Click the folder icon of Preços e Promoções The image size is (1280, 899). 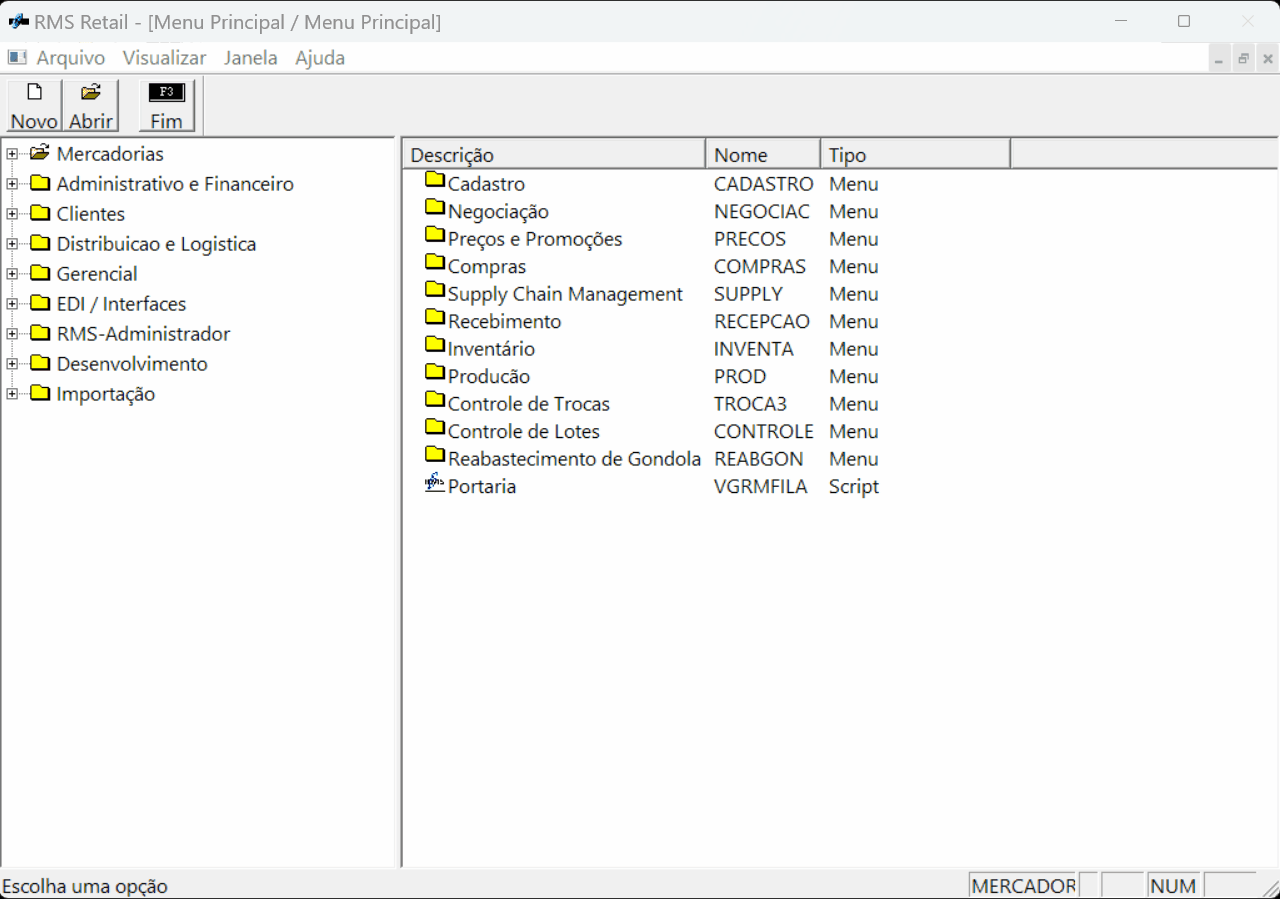434,235
